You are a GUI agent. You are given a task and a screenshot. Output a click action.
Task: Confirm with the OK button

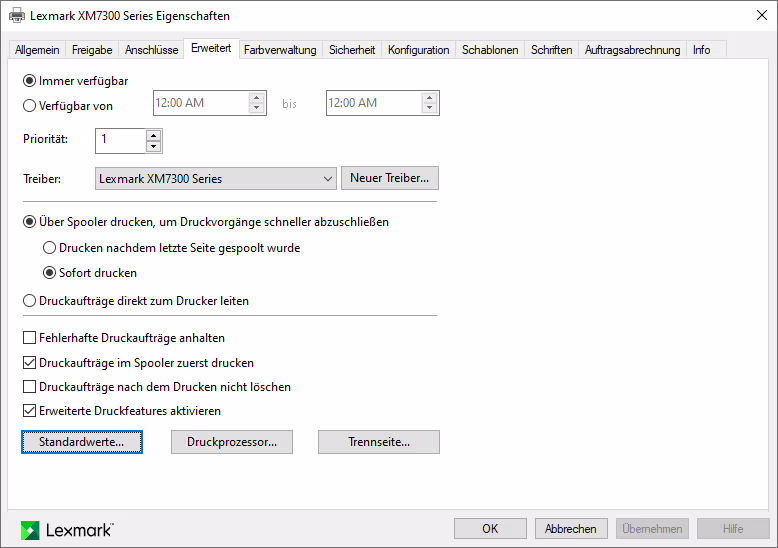(x=490, y=529)
